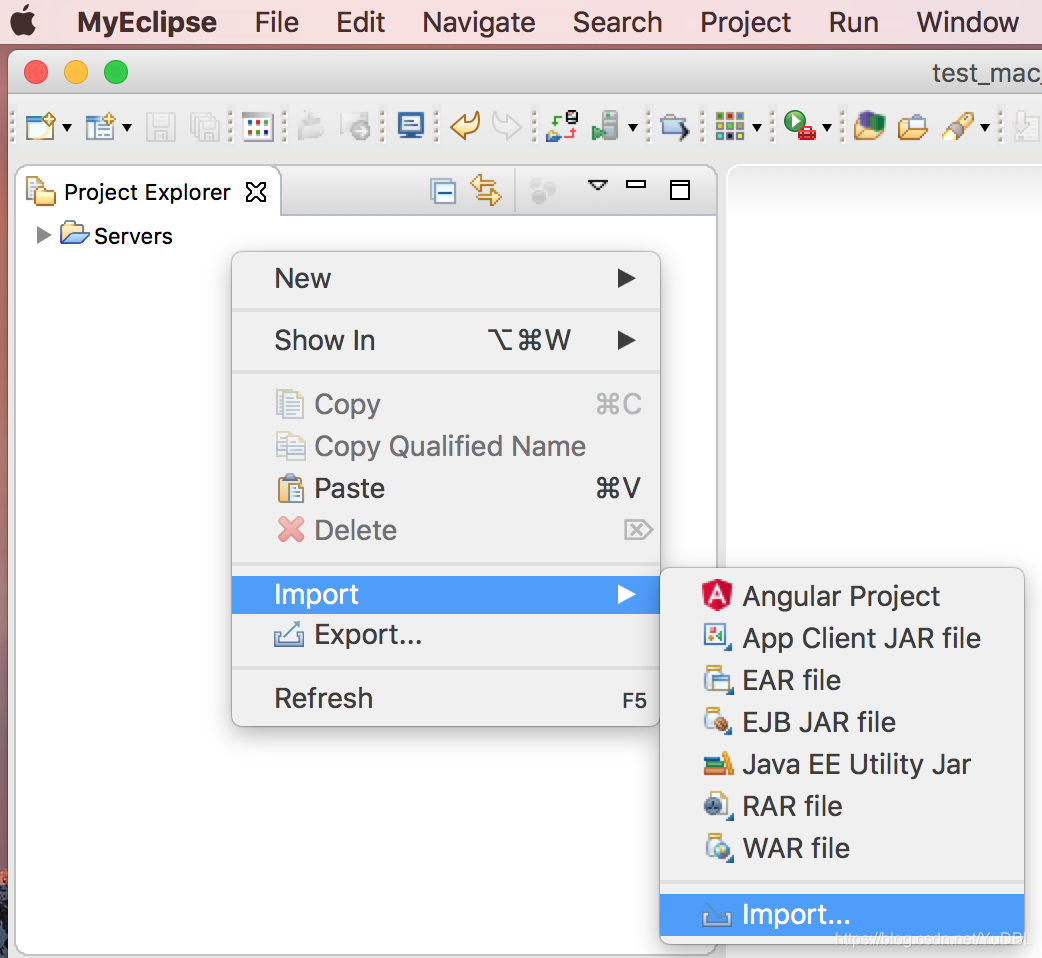Click the colored dots grid toolbar icon
Image resolution: width=1042 pixels, height=958 pixels.
coord(258,126)
